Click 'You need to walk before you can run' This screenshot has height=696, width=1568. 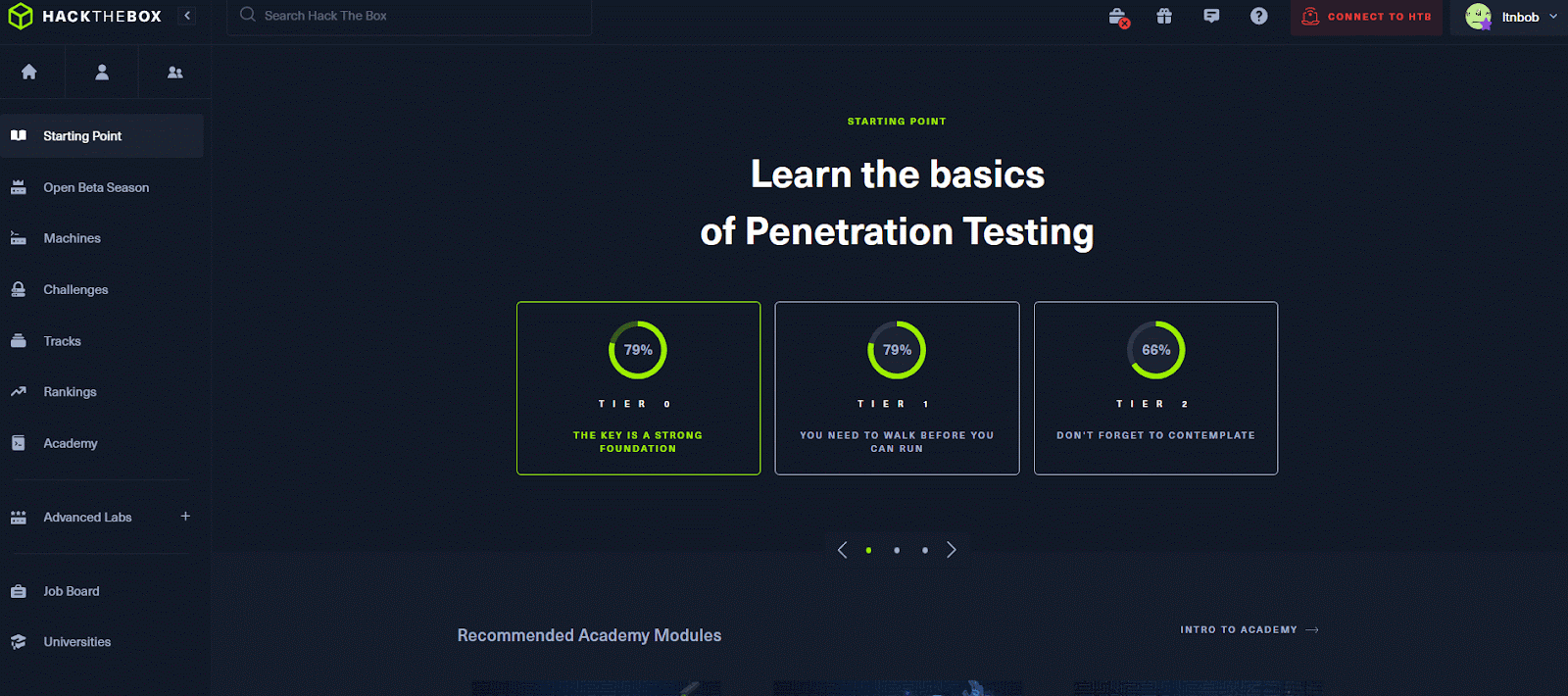tap(897, 441)
